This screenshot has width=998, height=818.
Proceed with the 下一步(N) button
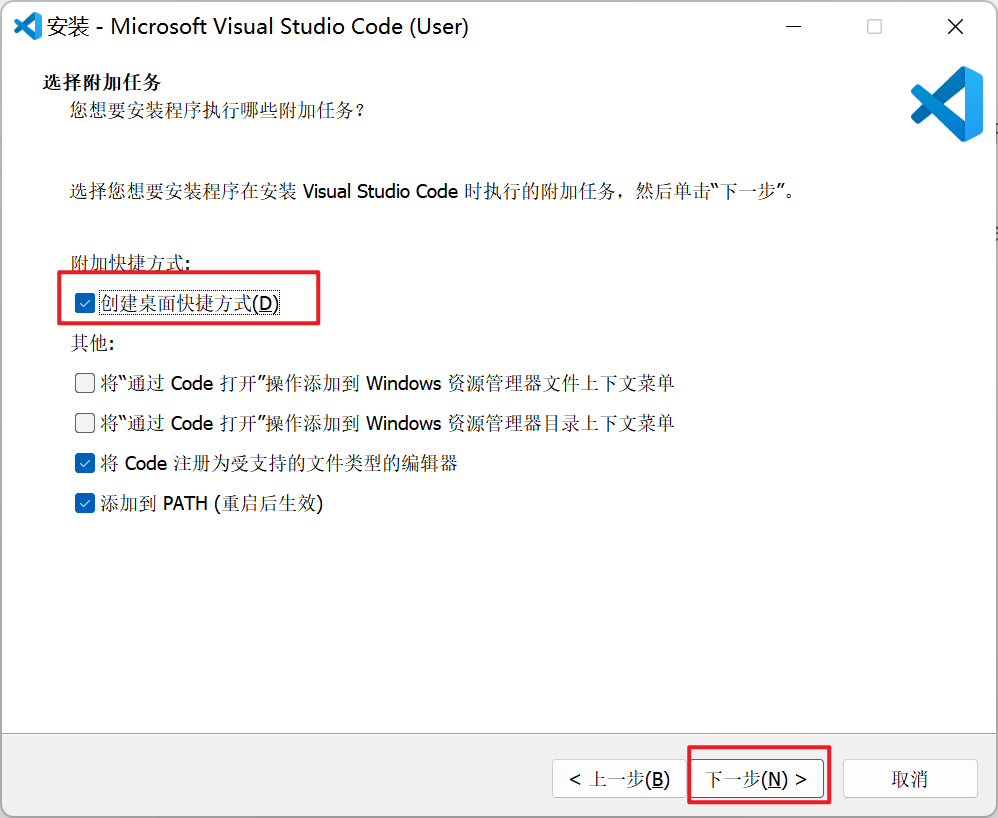pyautogui.click(x=757, y=779)
